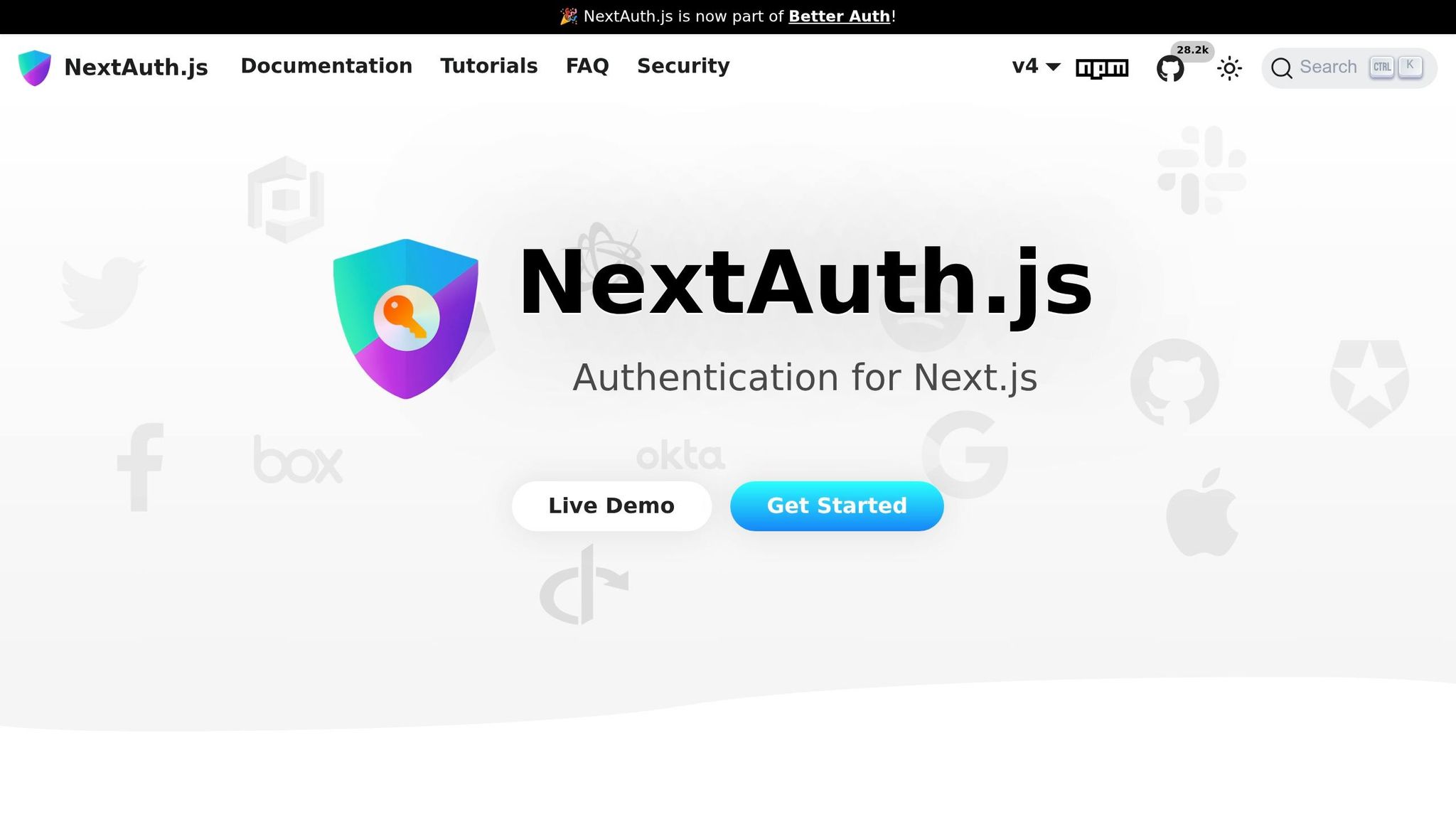Open the npm package icon link

[1102, 68]
